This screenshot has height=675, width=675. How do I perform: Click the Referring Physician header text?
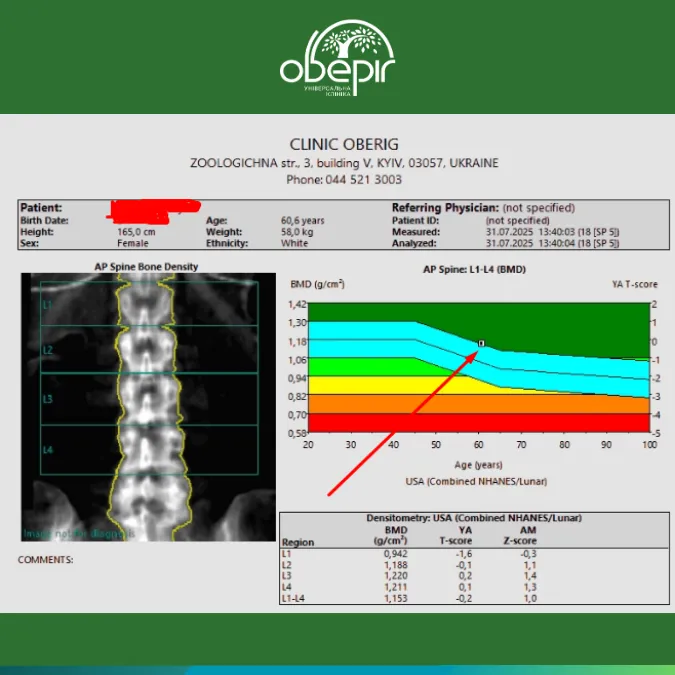[444, 207]
